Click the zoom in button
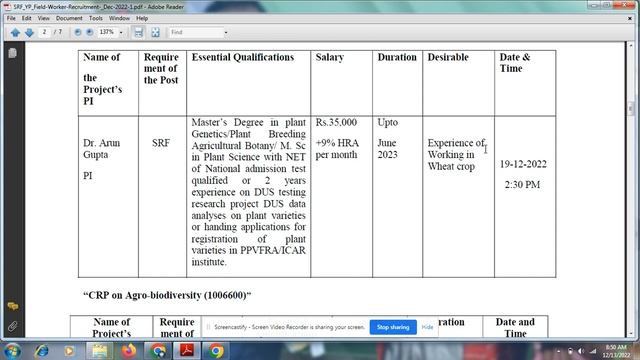This screenshot has width=640, height=360. [90, 32]
